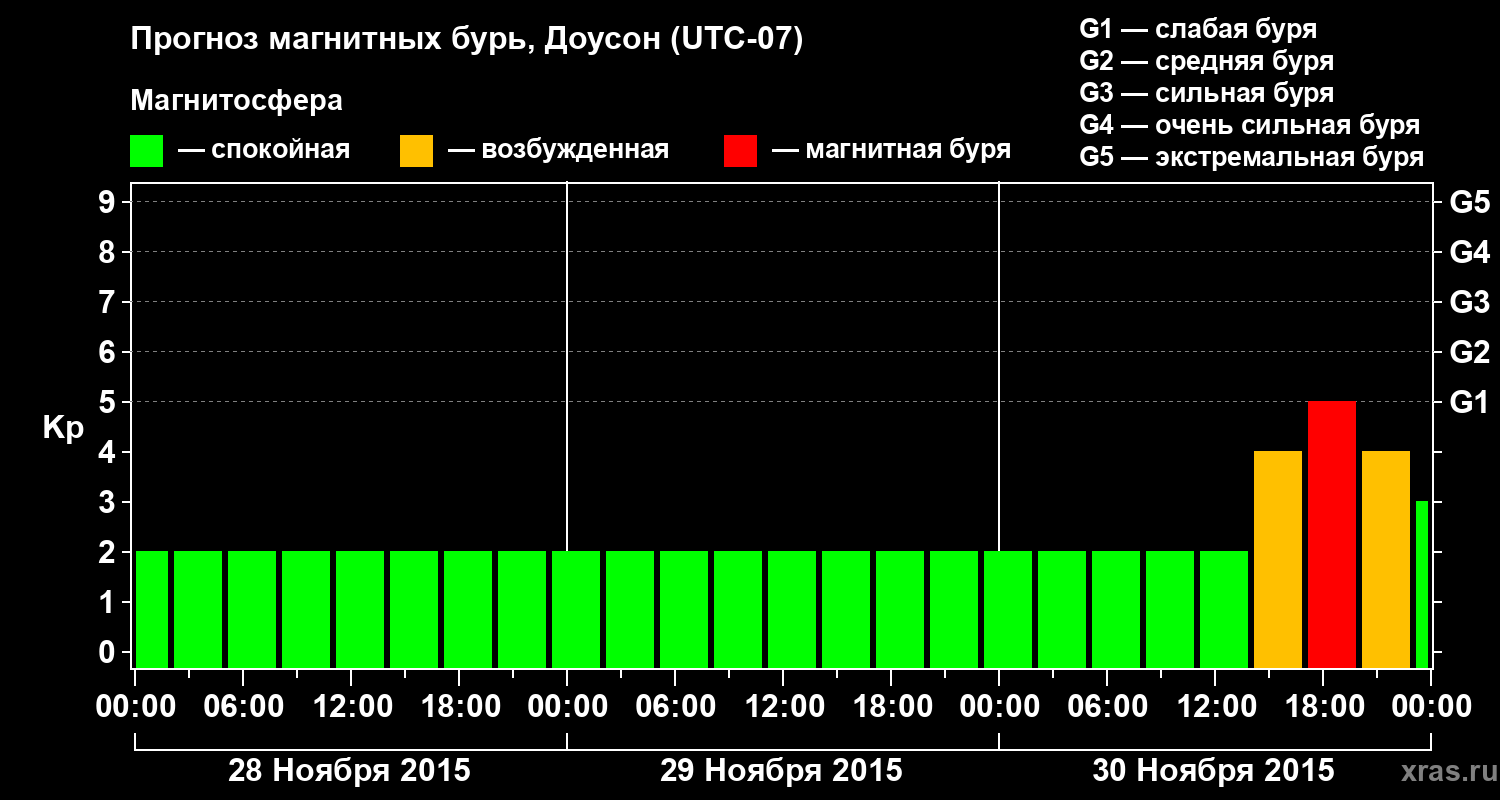Click the right-axis 'G2' label
The height and width of the screenshot is (800, 1500).
coord(1470,353)
